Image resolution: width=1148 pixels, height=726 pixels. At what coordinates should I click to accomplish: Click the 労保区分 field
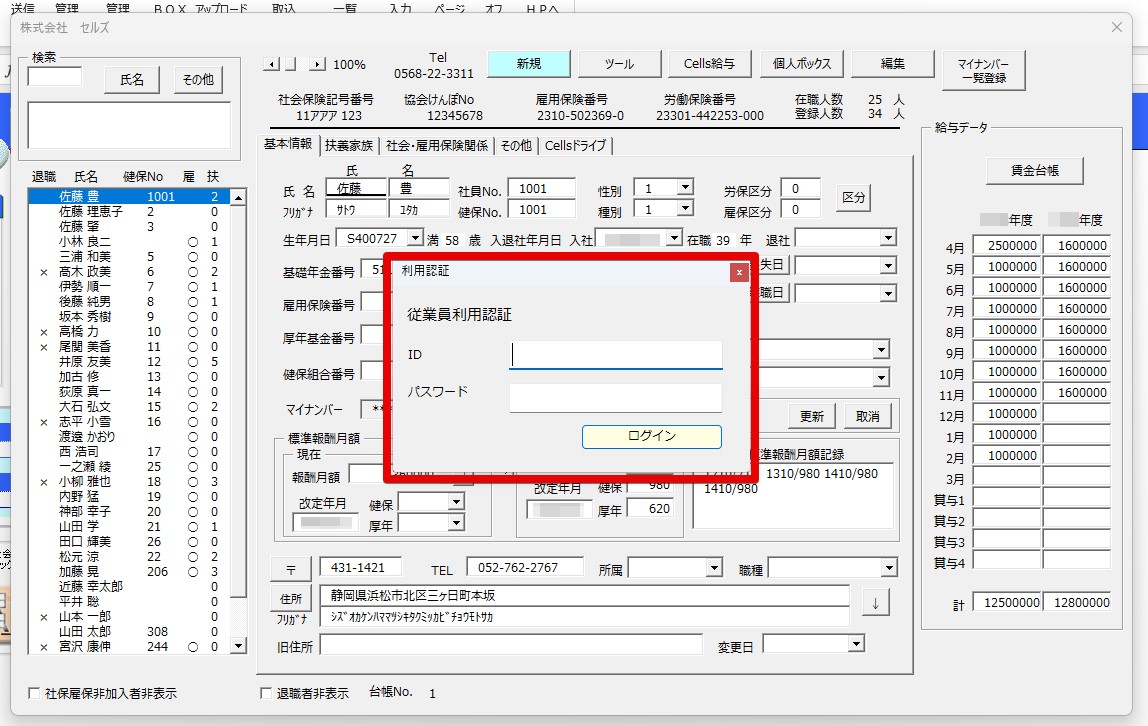800,189
